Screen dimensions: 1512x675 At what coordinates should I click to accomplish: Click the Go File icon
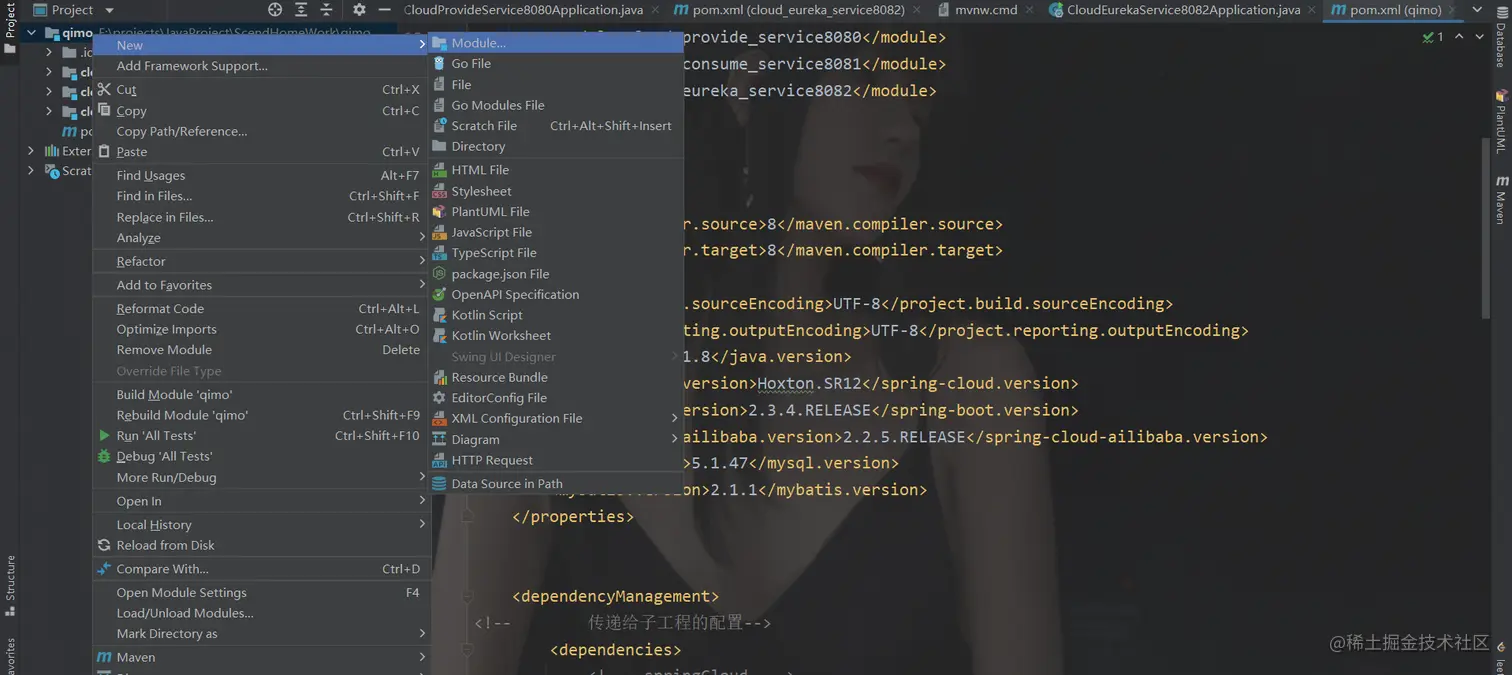439,63
